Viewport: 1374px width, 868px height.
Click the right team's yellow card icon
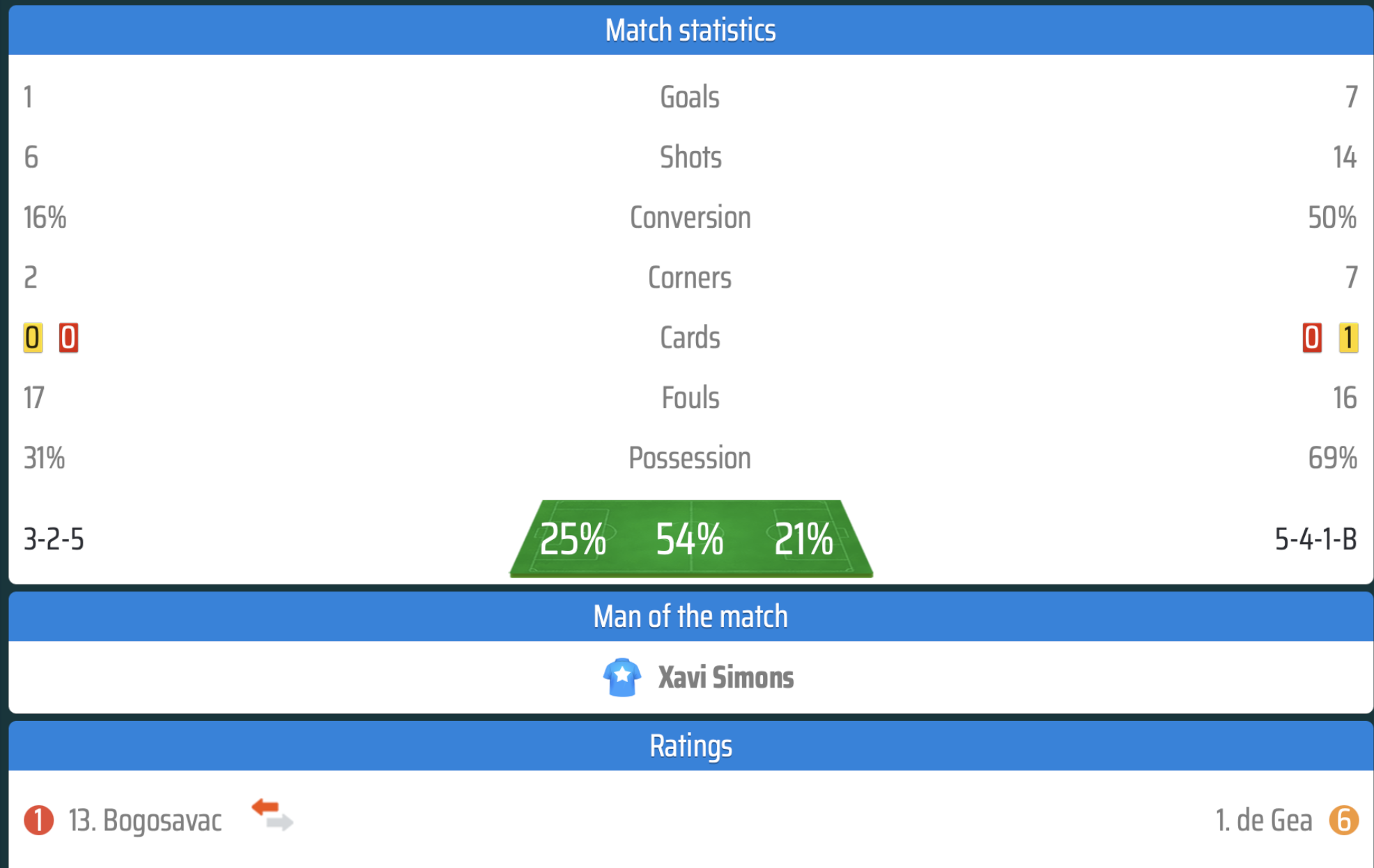coord(1348,338)
